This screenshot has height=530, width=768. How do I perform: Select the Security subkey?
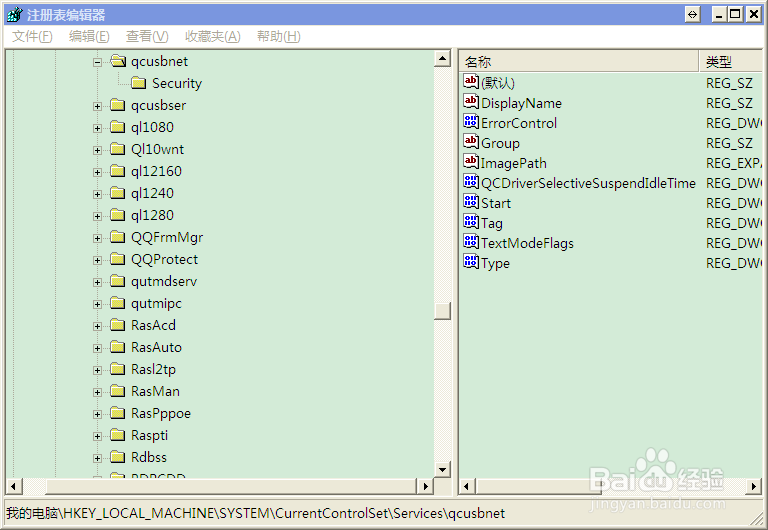177,83
